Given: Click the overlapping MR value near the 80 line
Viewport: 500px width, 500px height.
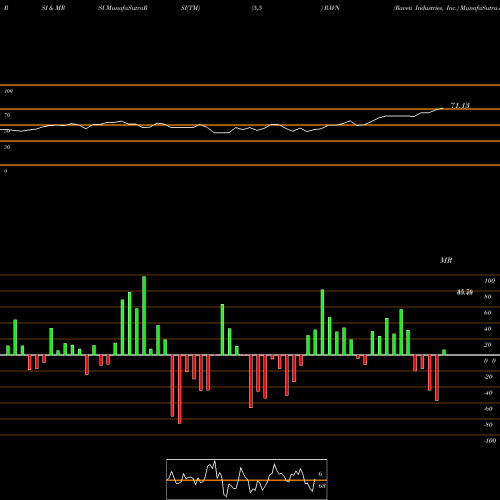Looking at the screenshot, I should pos(465,293).
